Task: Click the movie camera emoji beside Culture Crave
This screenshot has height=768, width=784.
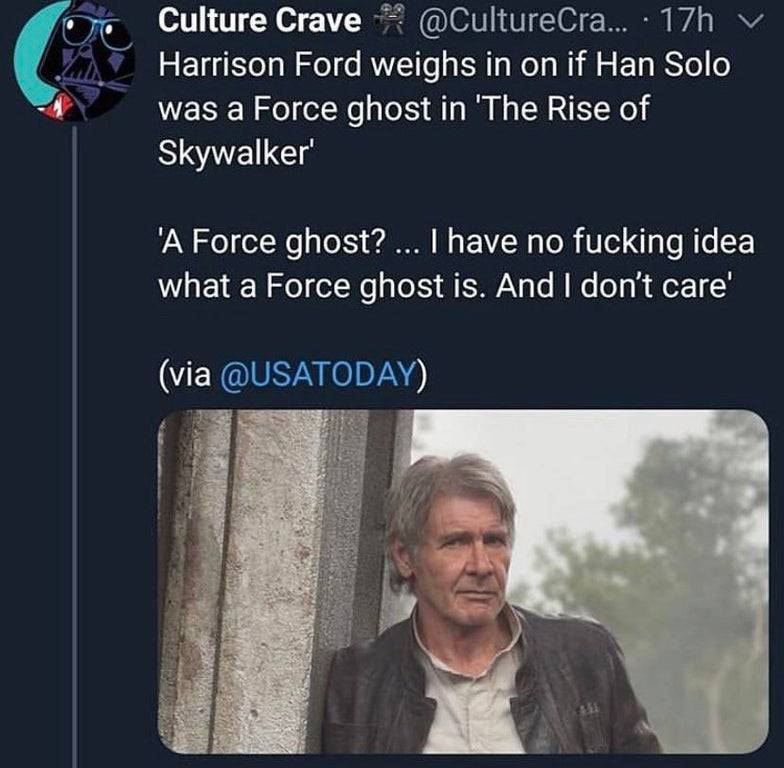Action: [390, 22]
